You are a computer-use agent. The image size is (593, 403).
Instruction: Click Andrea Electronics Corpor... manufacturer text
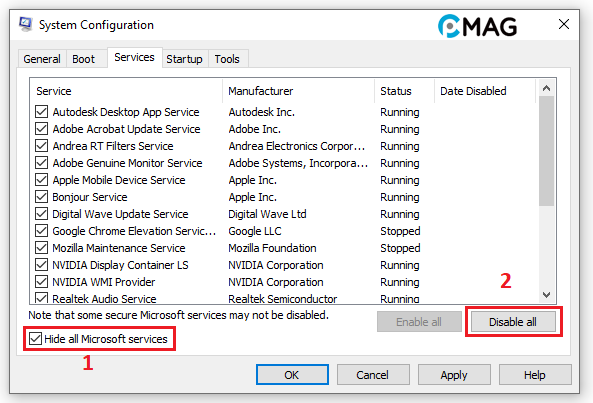coord(296,146)
